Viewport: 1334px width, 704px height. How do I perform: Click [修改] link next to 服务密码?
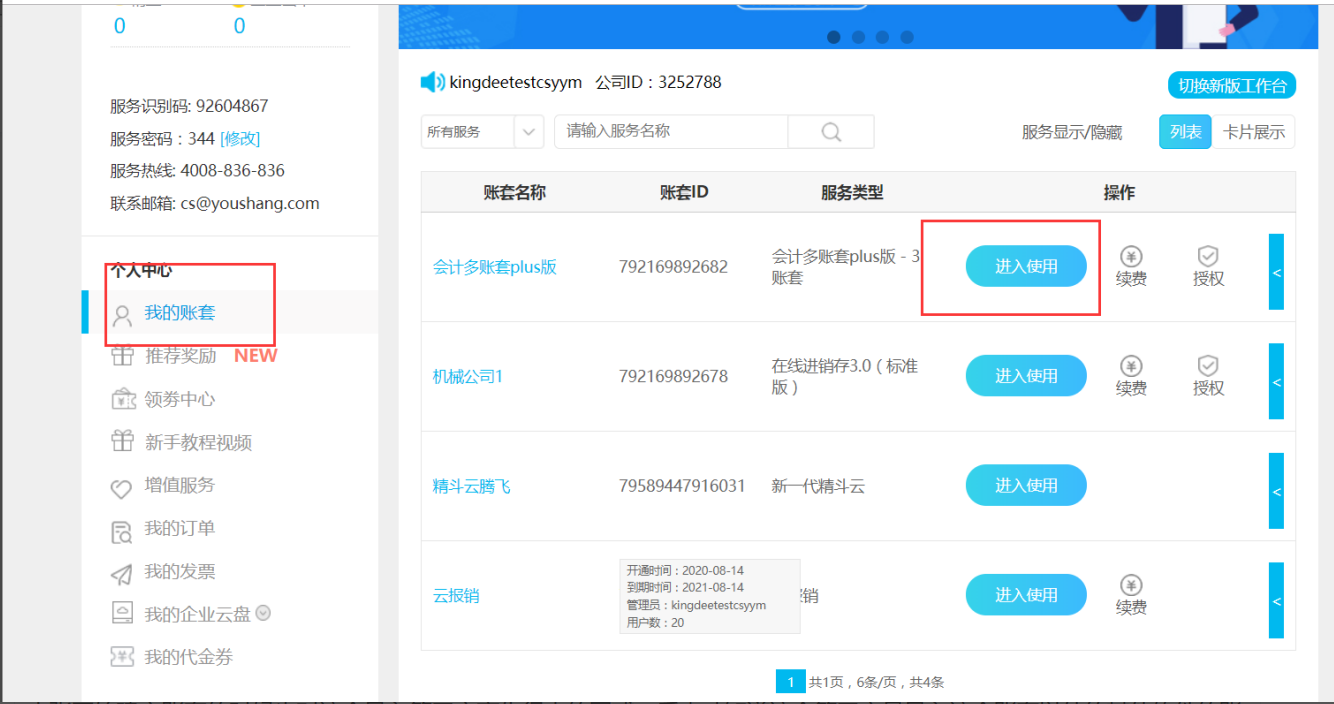click(x=240, y=138)
